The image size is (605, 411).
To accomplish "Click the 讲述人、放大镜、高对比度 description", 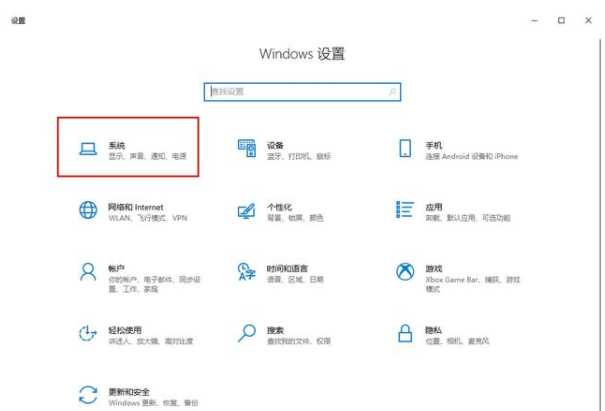I will pyautogui.click(x=150, y=341).
